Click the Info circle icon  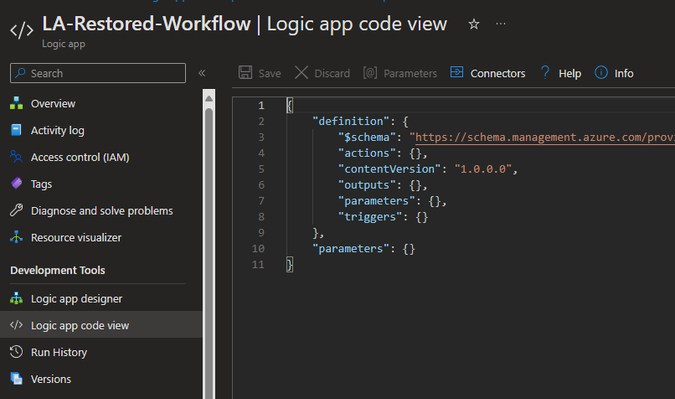coord(601,72)
